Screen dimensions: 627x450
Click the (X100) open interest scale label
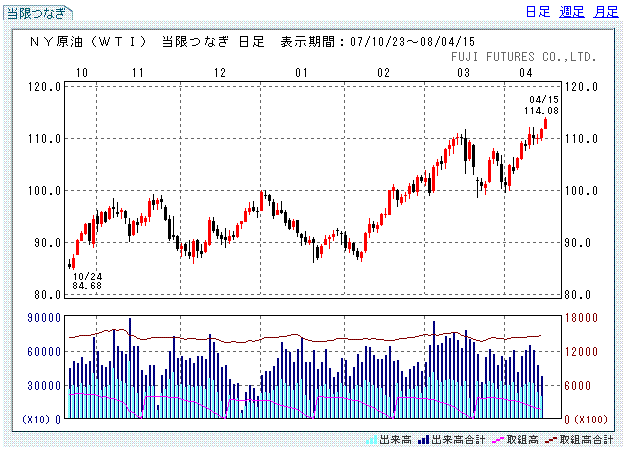590,418
